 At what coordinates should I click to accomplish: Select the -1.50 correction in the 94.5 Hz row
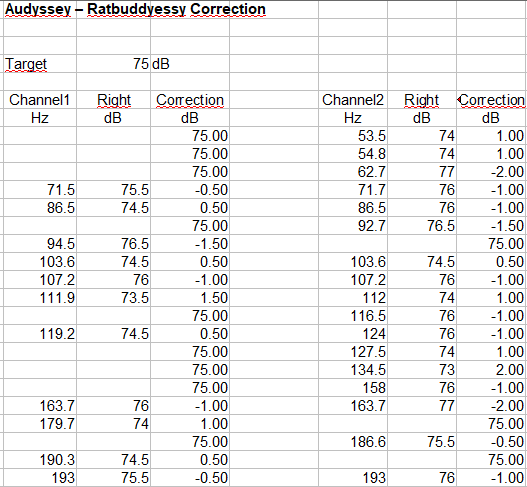pyautogui.click(x=190, y=244)
